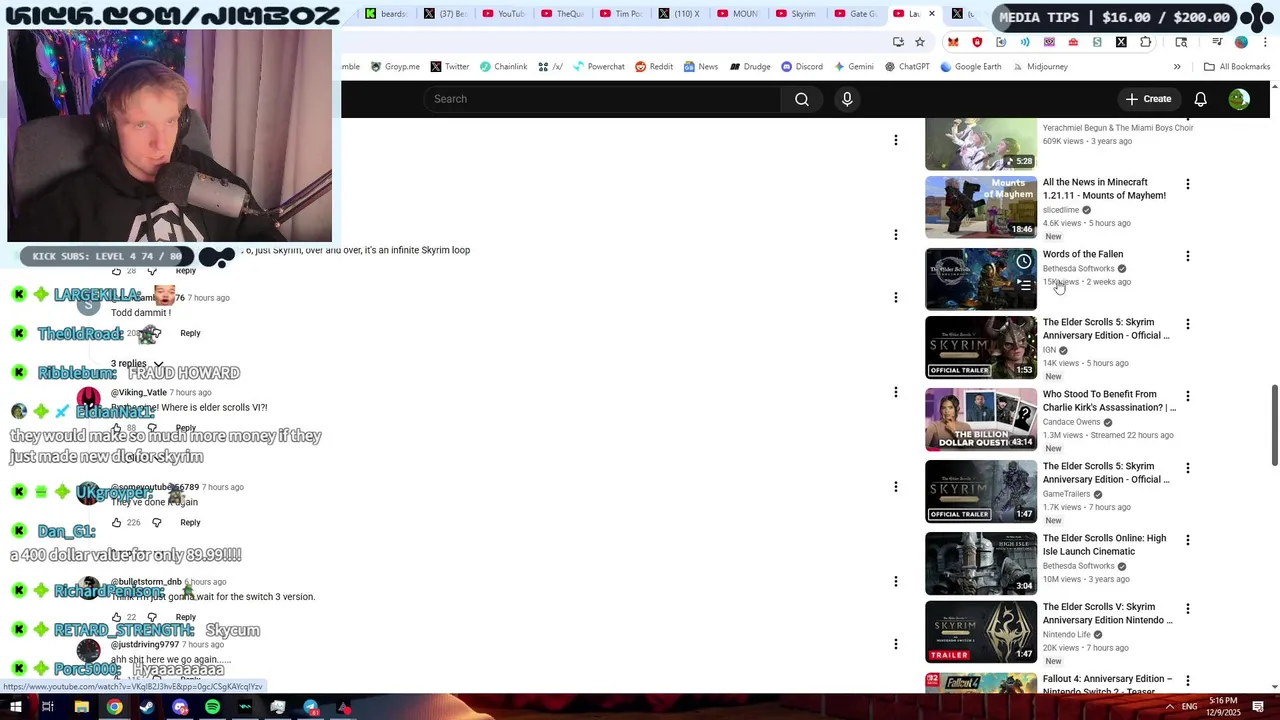Reply to bulletstorm_dnb comment

[x=186, y=617]
